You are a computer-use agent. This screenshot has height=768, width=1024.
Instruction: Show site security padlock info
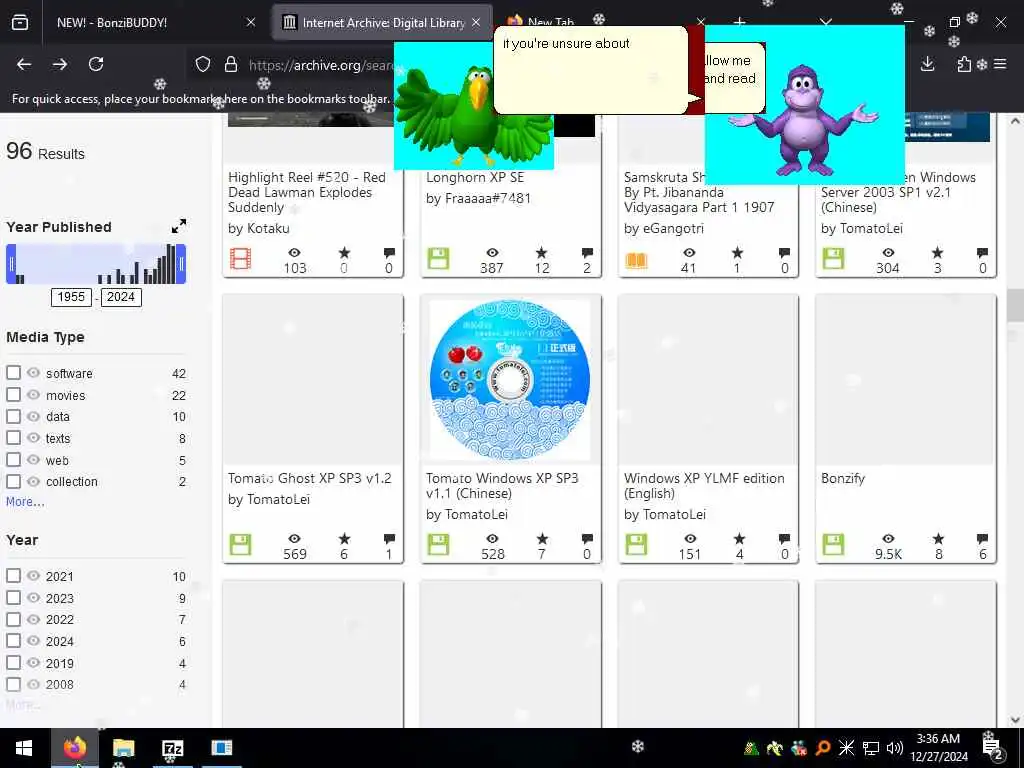pyautogui.click(x=231, y=64)
